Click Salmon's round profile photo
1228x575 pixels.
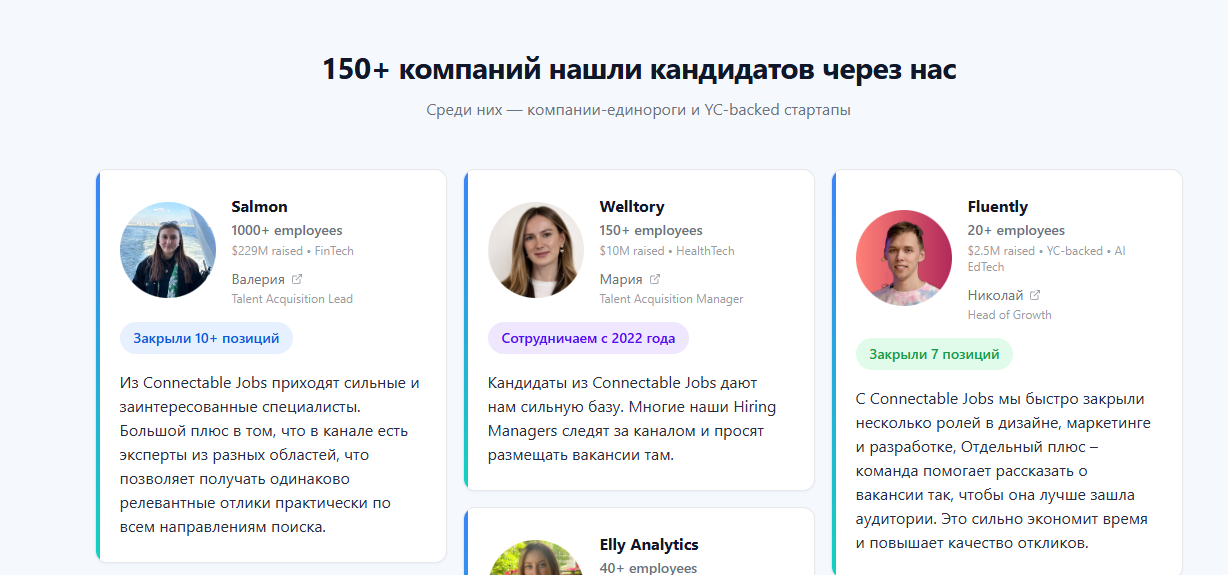click(x=168, y=250)
